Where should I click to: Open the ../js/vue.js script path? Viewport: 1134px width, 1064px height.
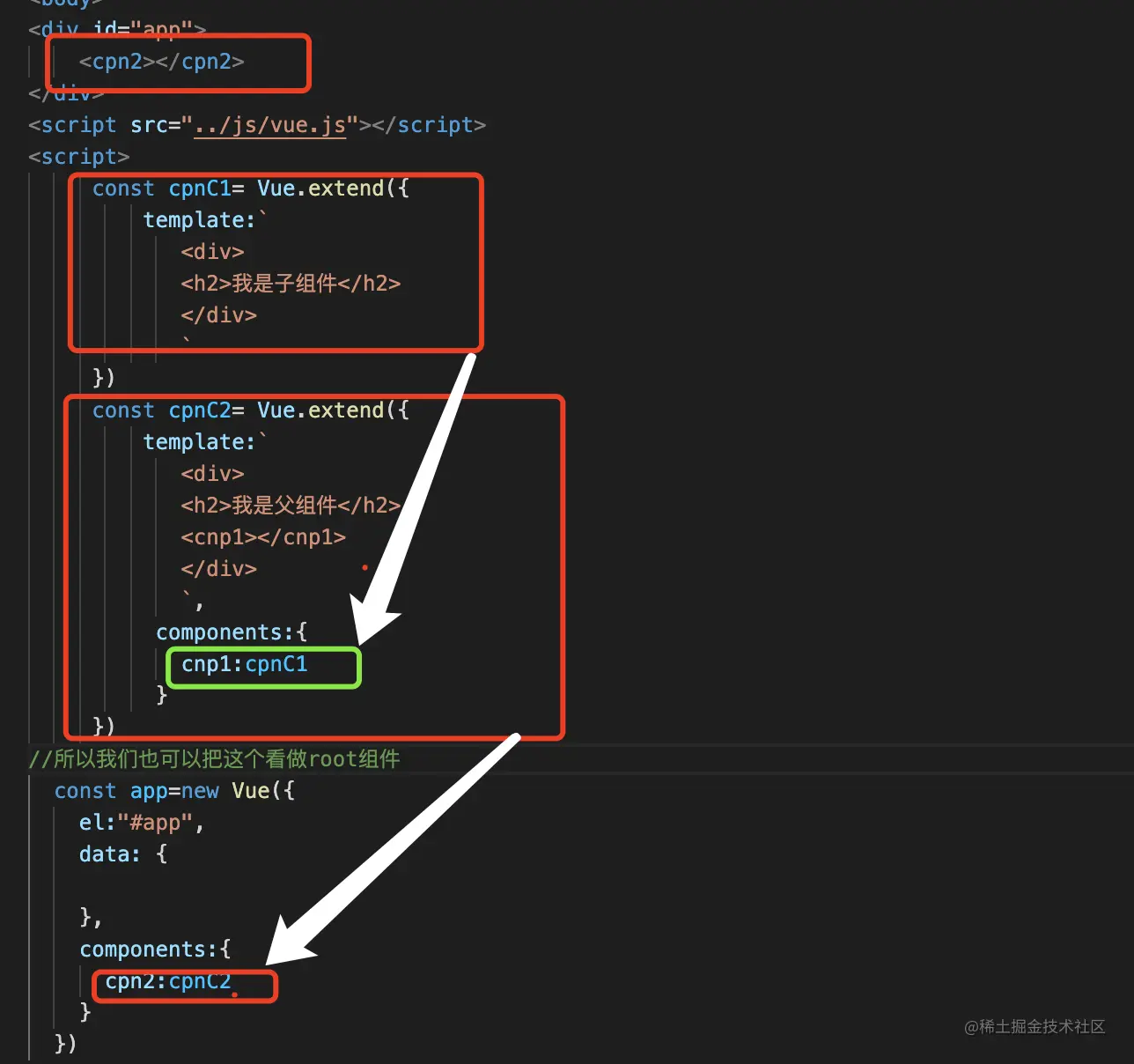pyautogui.click(x=270, y=125)
